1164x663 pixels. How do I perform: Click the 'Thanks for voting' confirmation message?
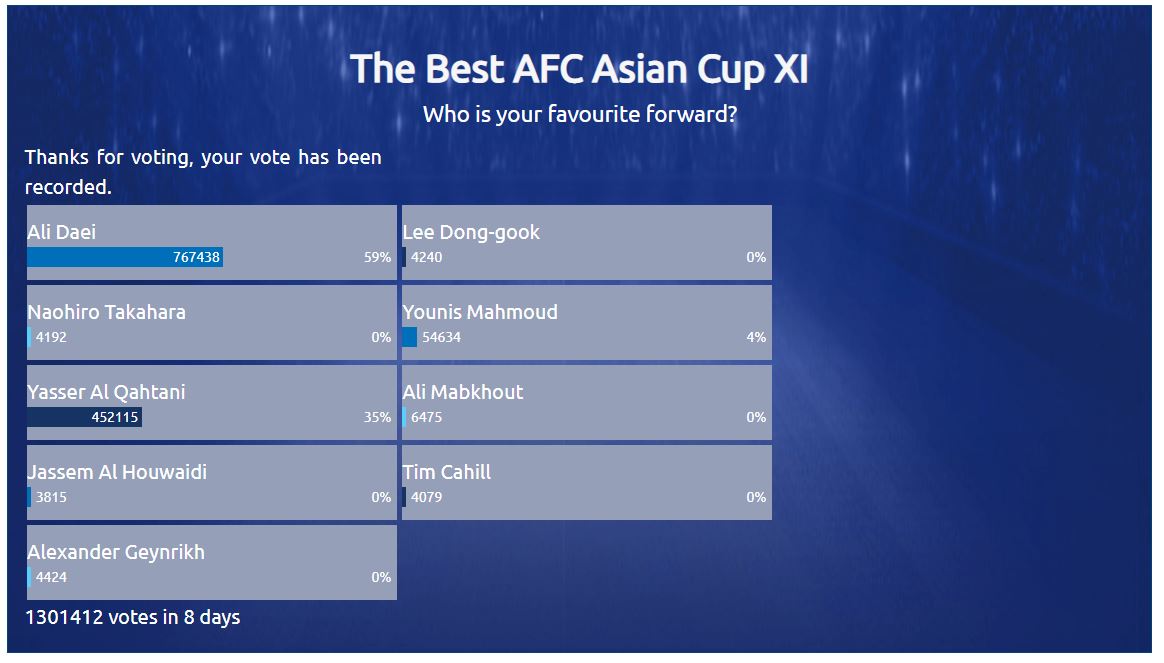pyautogui.click(x=203, y=172)
